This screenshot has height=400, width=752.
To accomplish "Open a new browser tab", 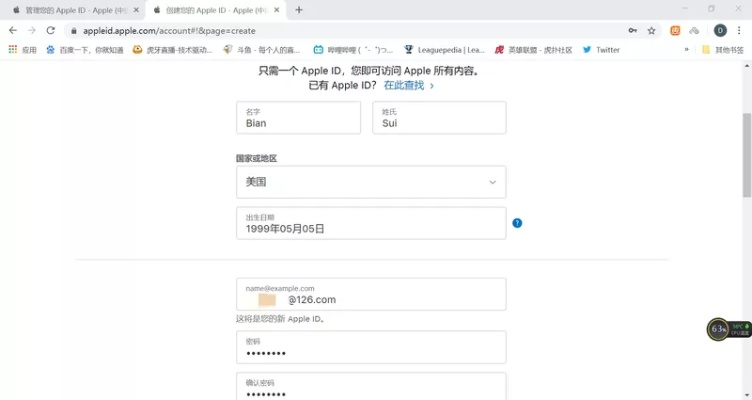I will click(x=299, y=10).
